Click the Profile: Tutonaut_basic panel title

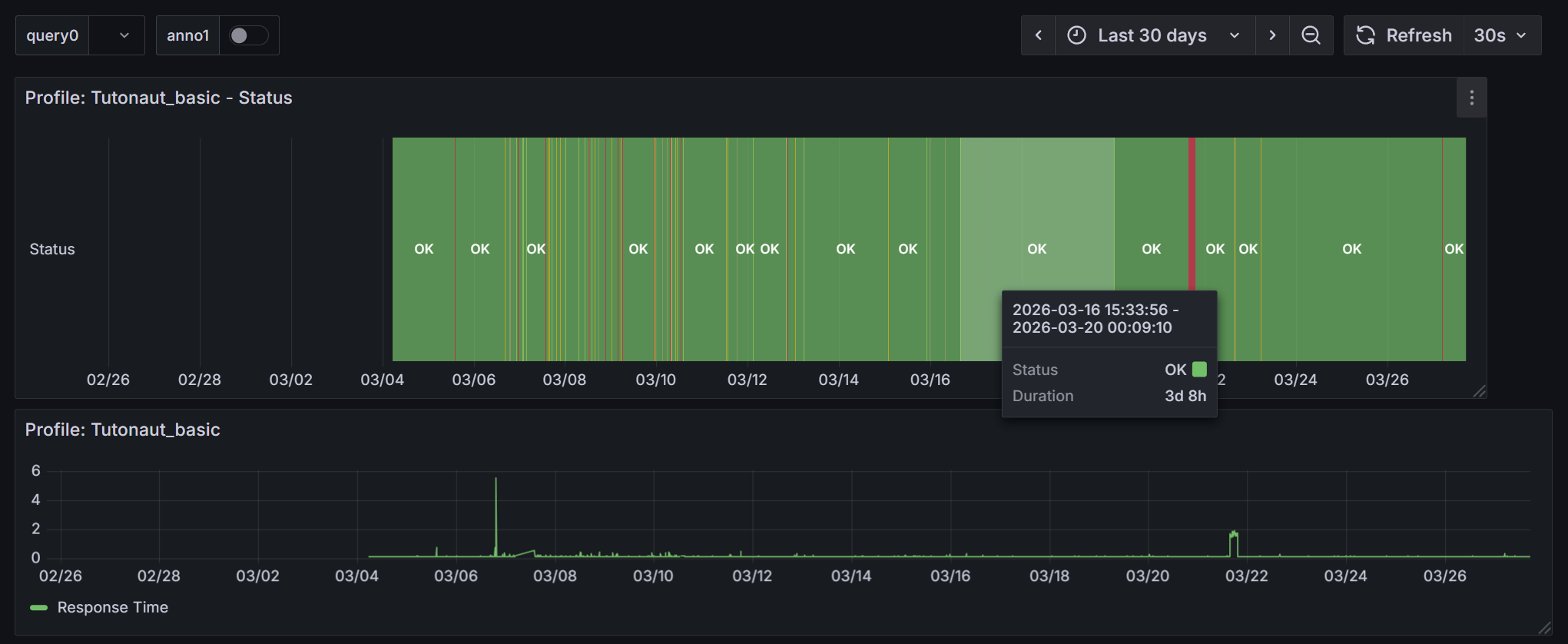coord(122,430)
